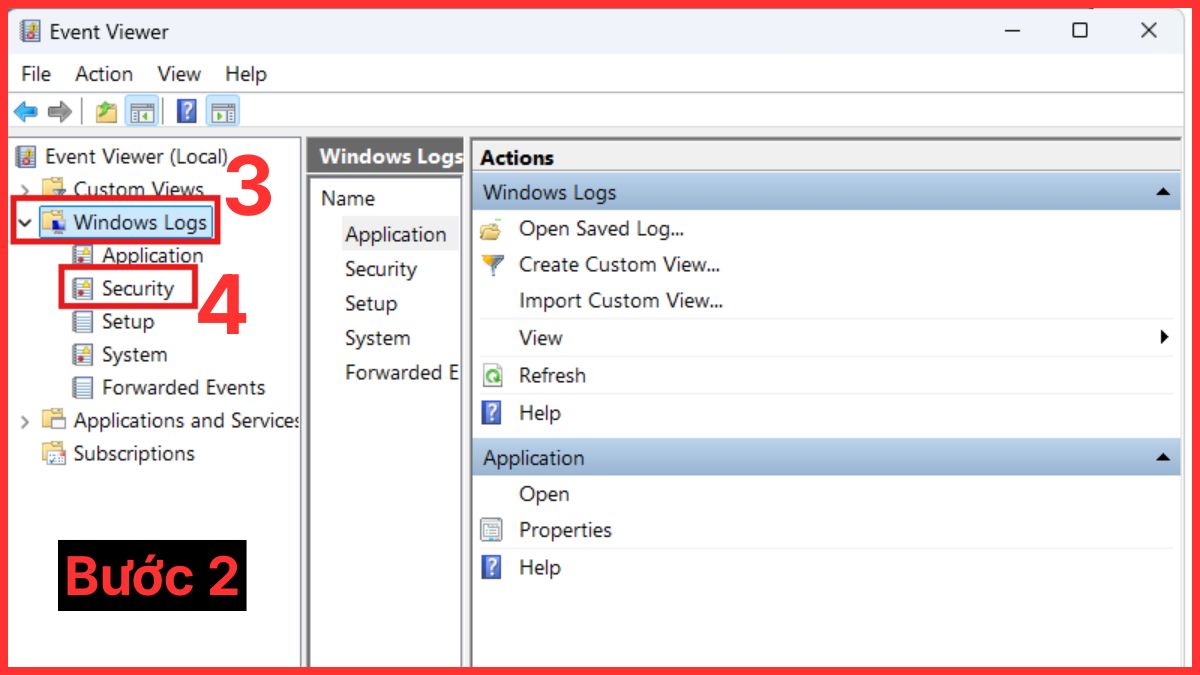Expand the Custom Views tree node

click(x=26, y=189)
